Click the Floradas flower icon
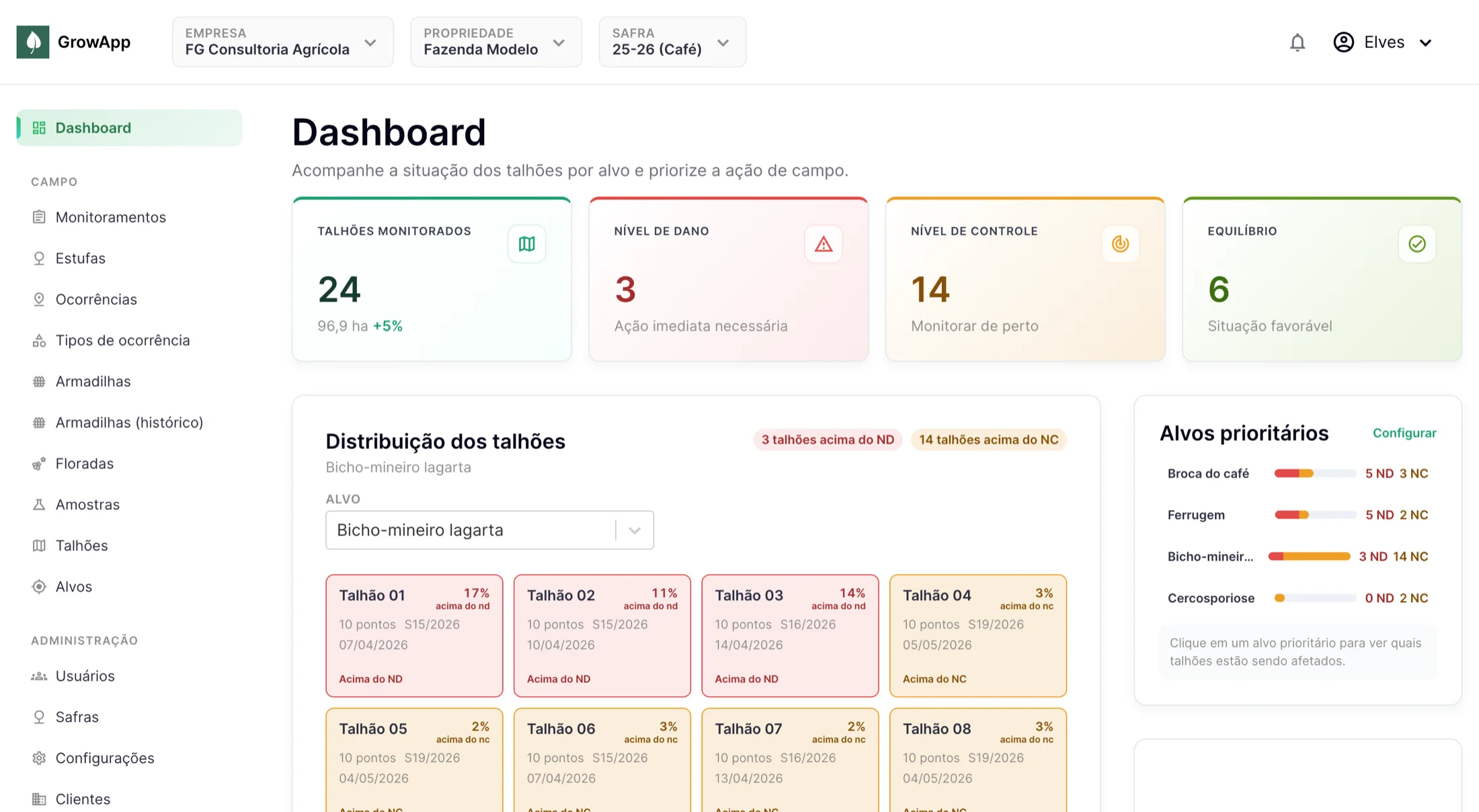The image size is (1479, 812). pos(39,463)
